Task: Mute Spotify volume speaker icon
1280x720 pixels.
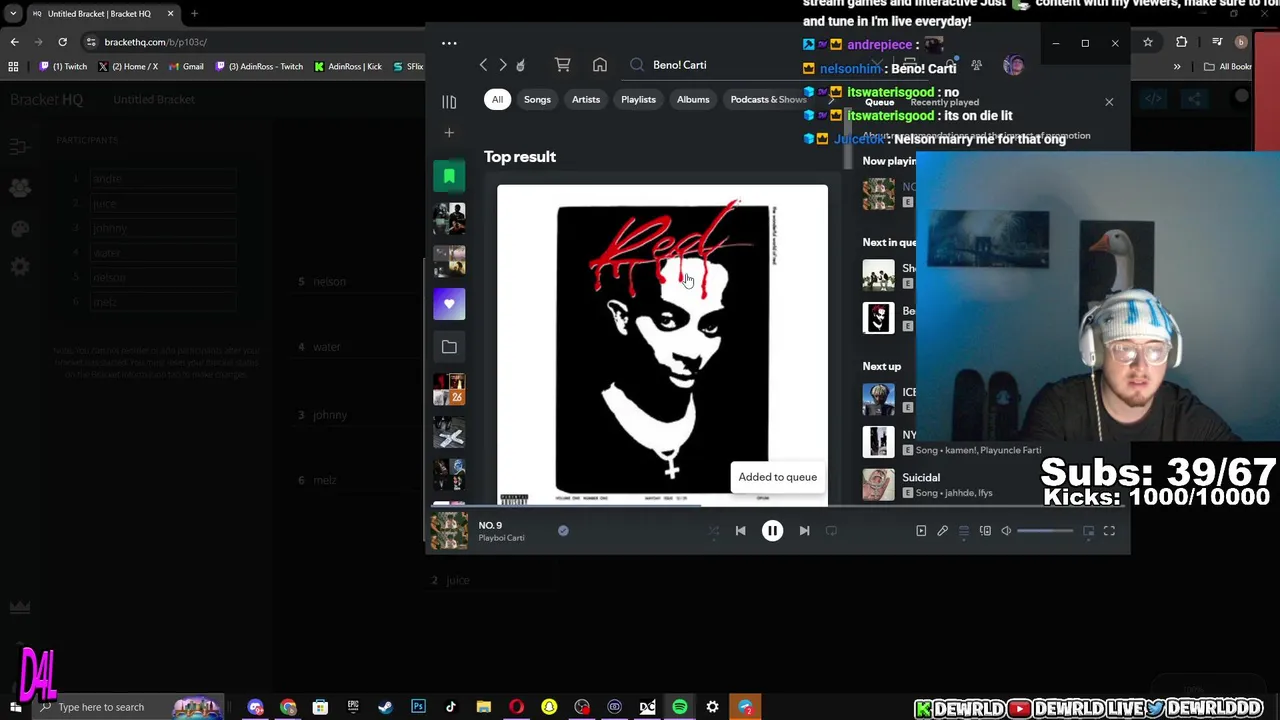Action: pos(1006,531)
